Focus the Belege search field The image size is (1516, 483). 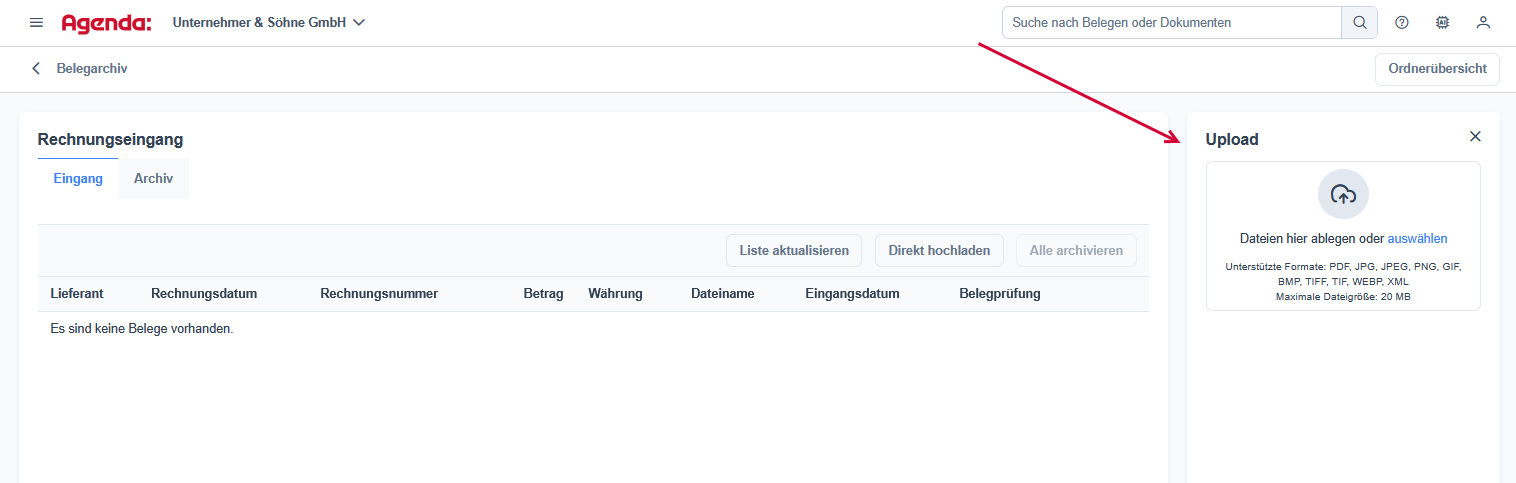(x=1171, y=22)
